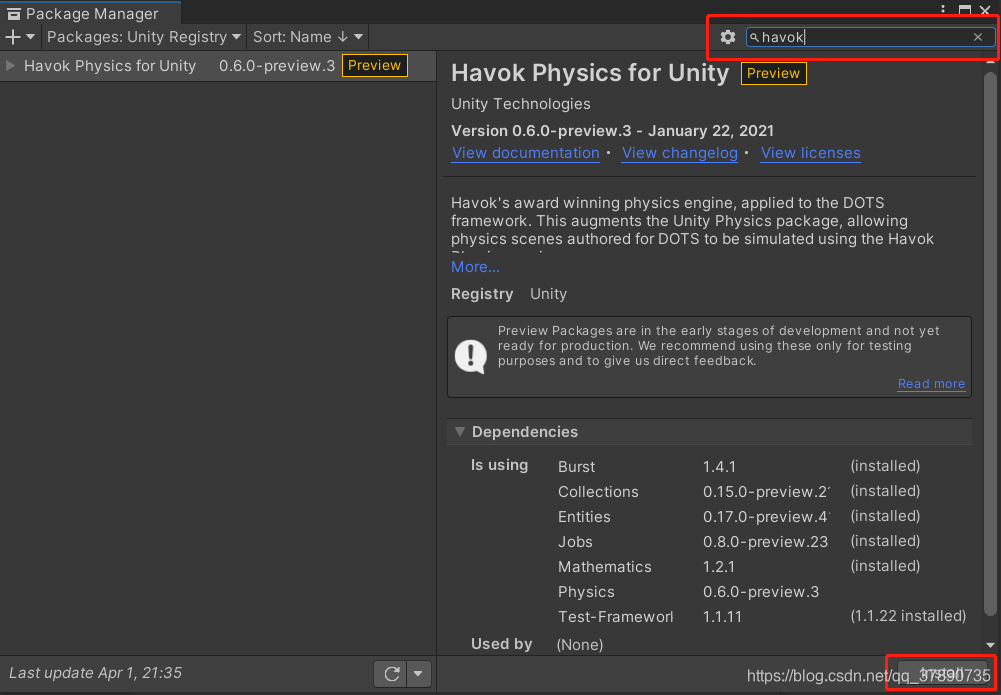Open the refresh options dropdown arrow
1001x695 pixels.
(x=419, y=673)
